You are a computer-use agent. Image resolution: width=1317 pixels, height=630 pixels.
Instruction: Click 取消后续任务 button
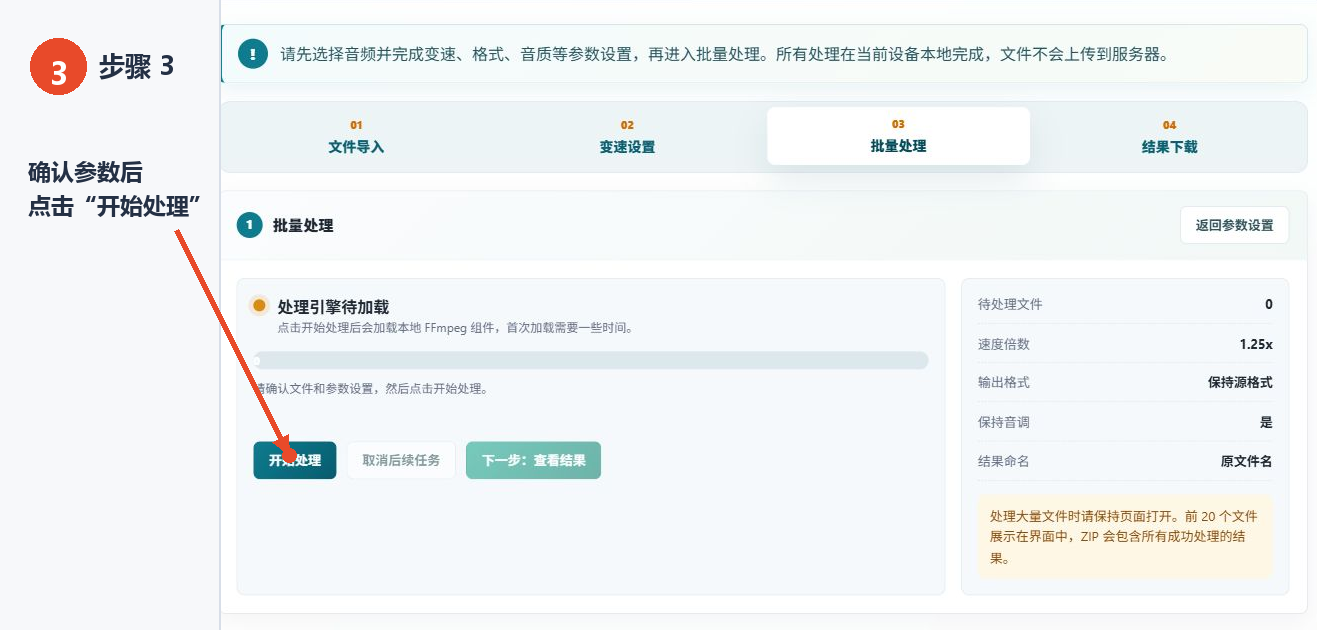coord(401,461)
